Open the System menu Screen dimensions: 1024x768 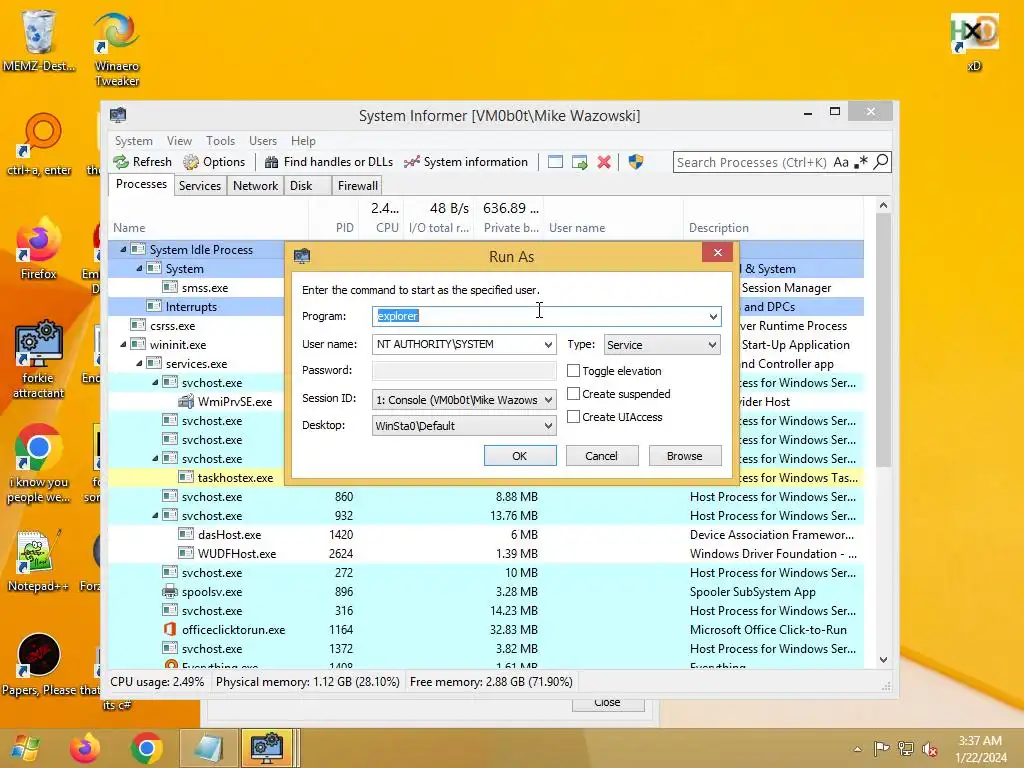click(x=133, y=141)
